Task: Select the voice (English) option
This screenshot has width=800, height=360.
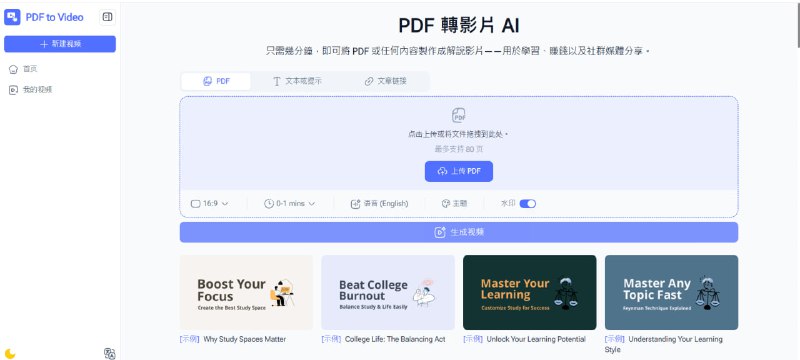Action: click(x=380, y=203)
